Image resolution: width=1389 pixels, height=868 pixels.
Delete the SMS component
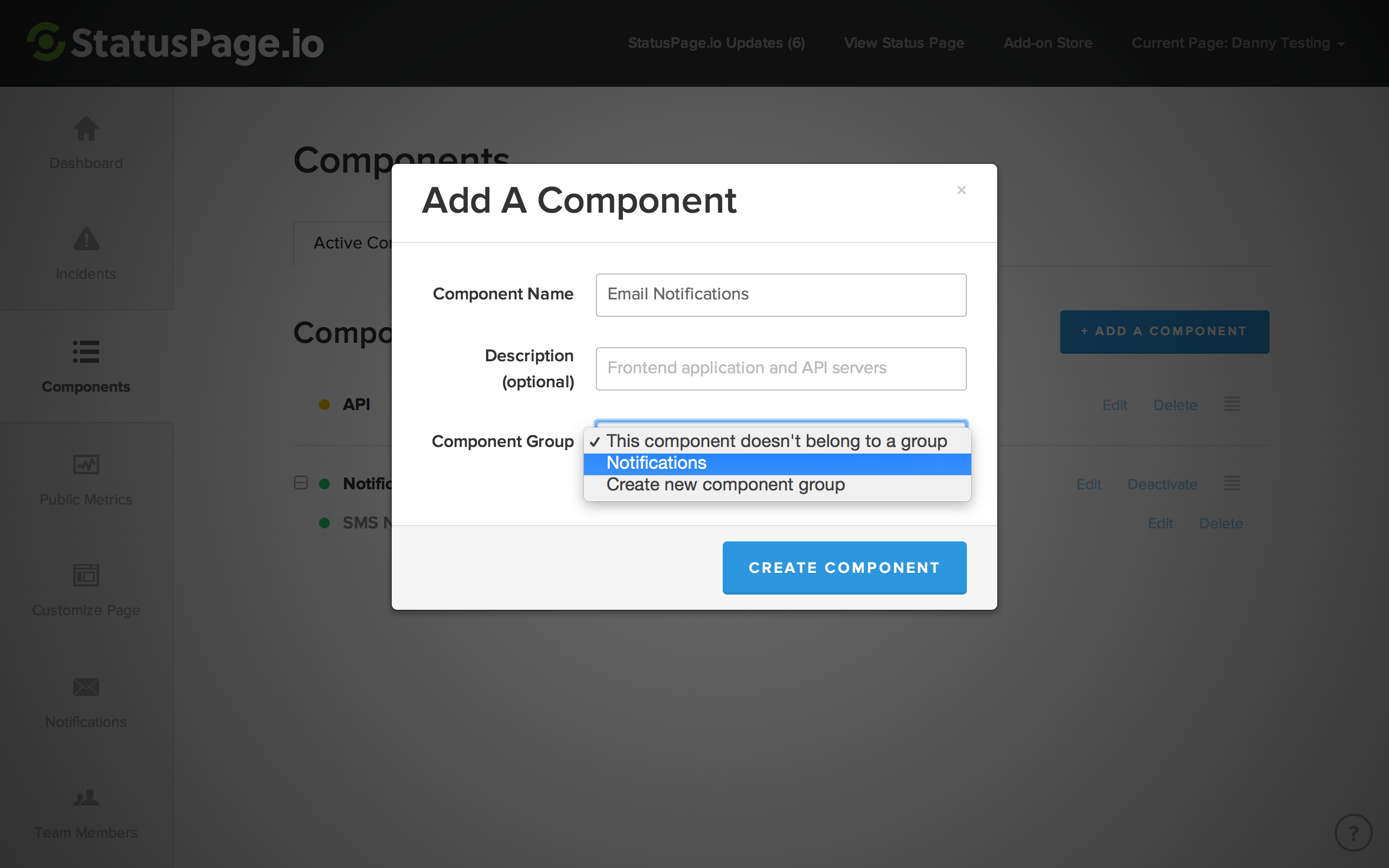[x=1221, y=524]
